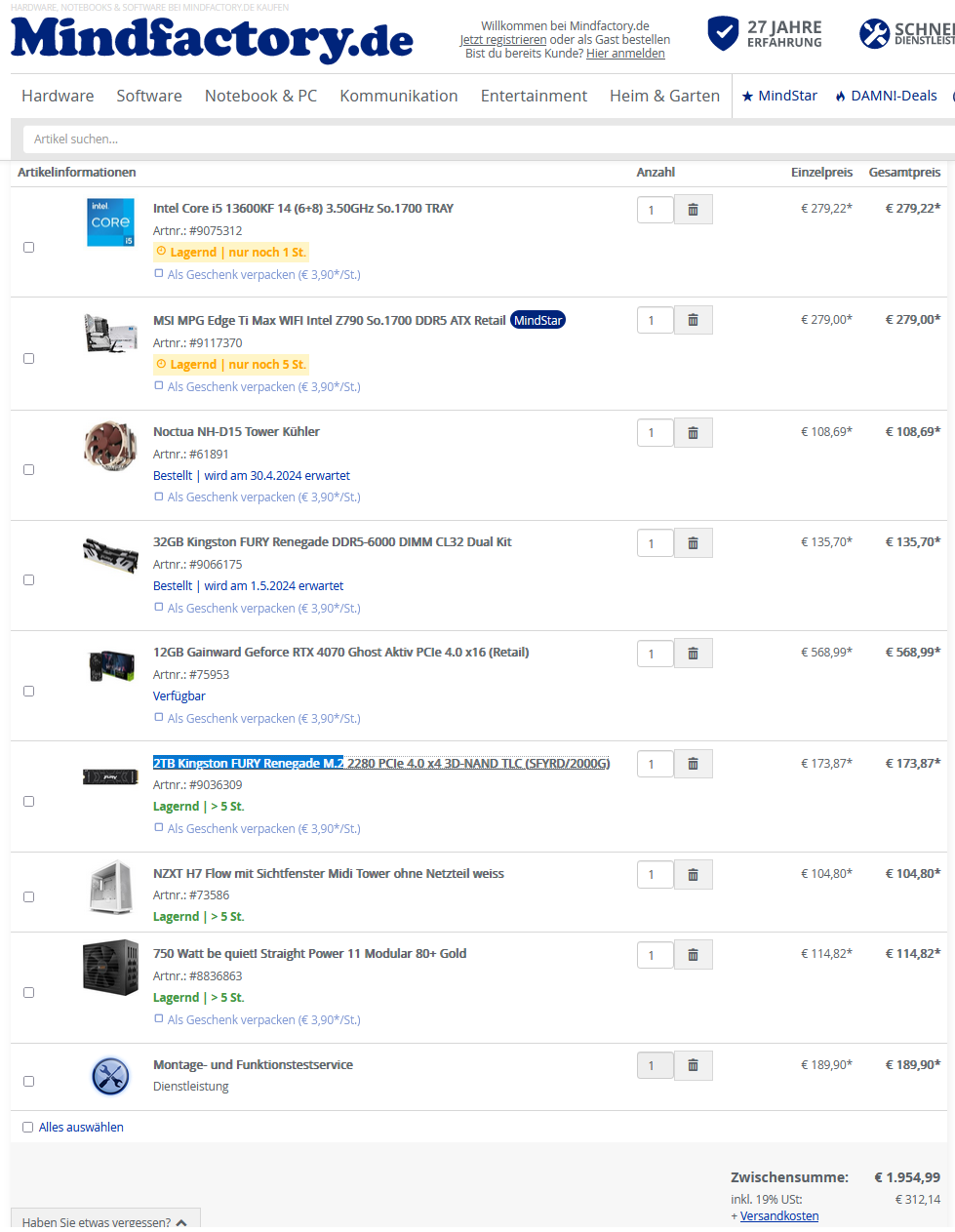Remove Gainward RTX 4070 Ghost with trash icon
Image resolution: width=955 pixels, height=1232 pixels.
[693, 653]
